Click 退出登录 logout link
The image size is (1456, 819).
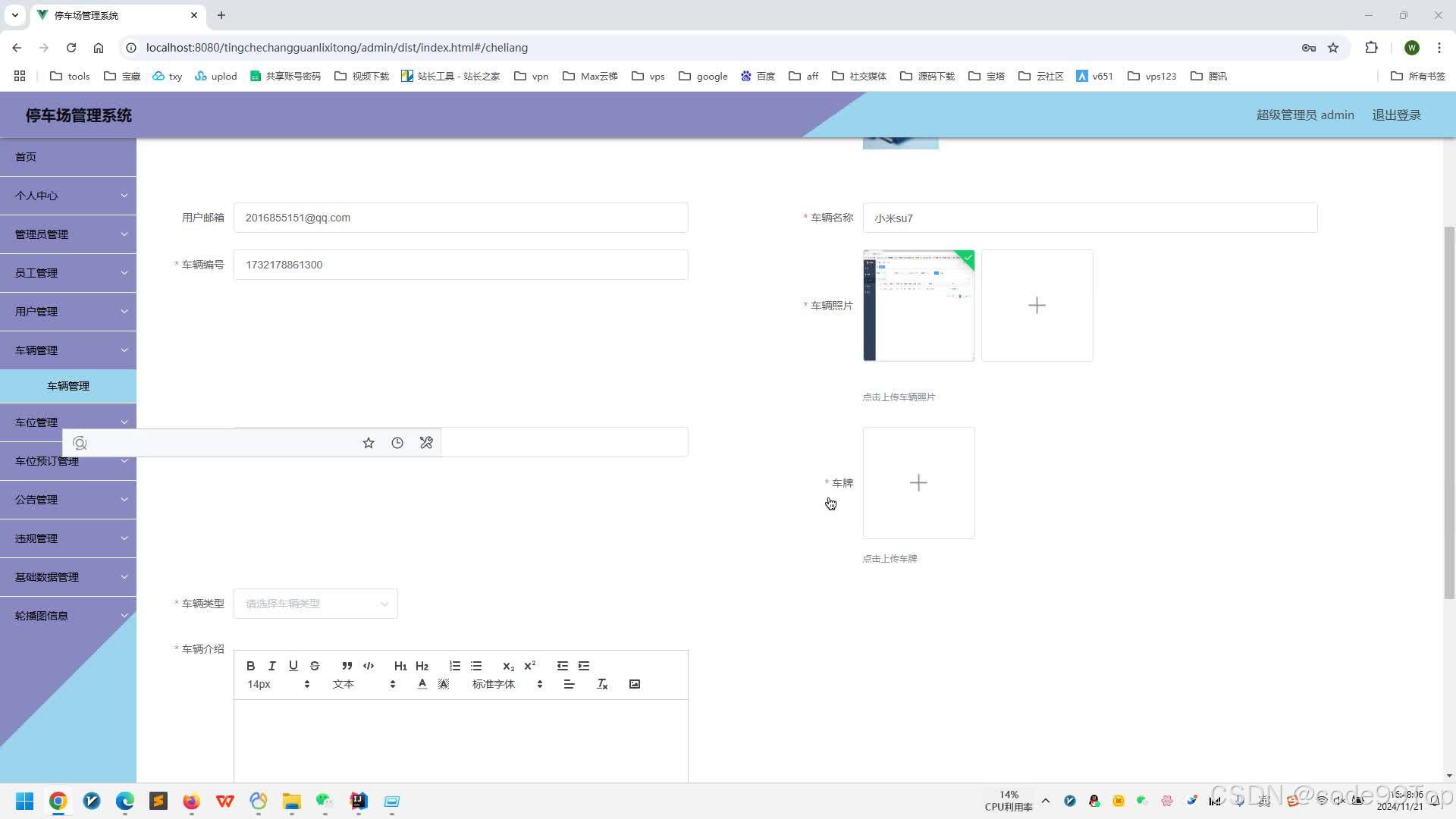coord(1396,115)
